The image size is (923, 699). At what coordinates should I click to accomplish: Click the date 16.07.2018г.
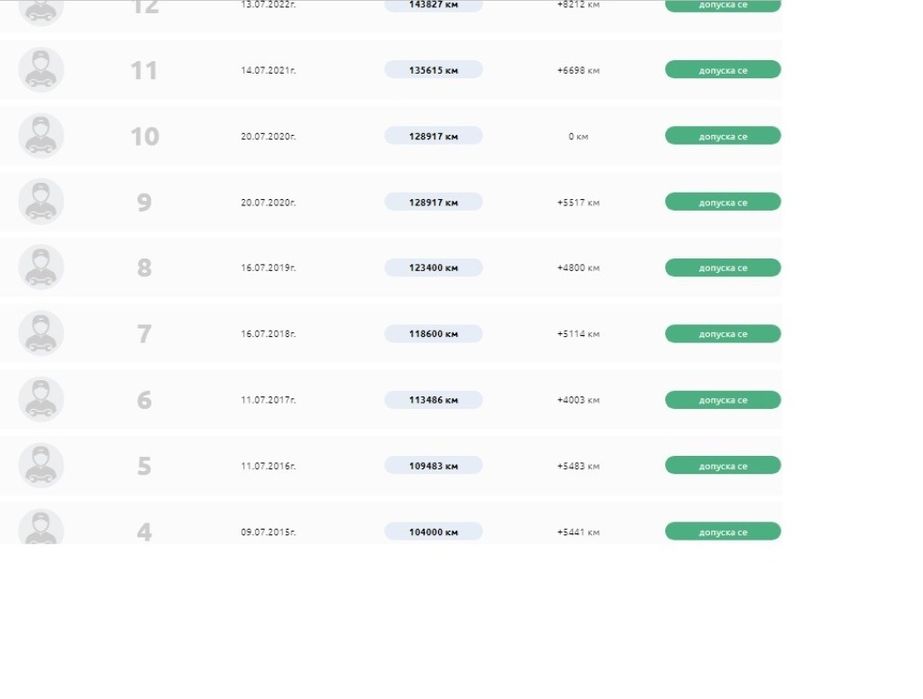click(x=268, y=334)
